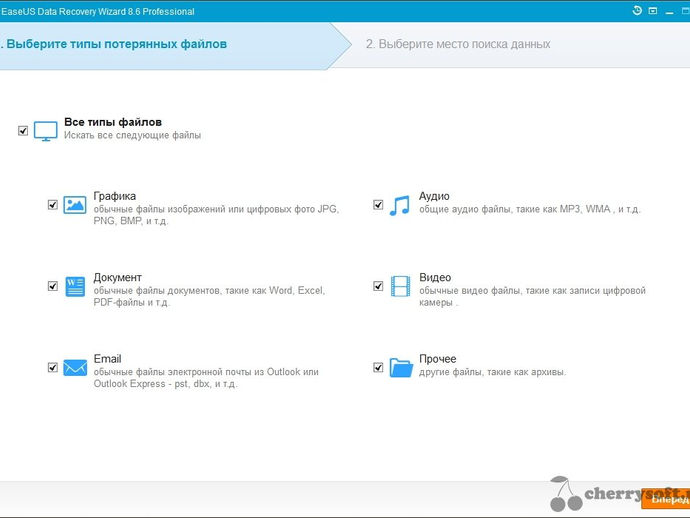Click description mentioning Word, Excel, PDF
Image resolution: width=690 pixels, height=518 pixels.
pos(209,296)
